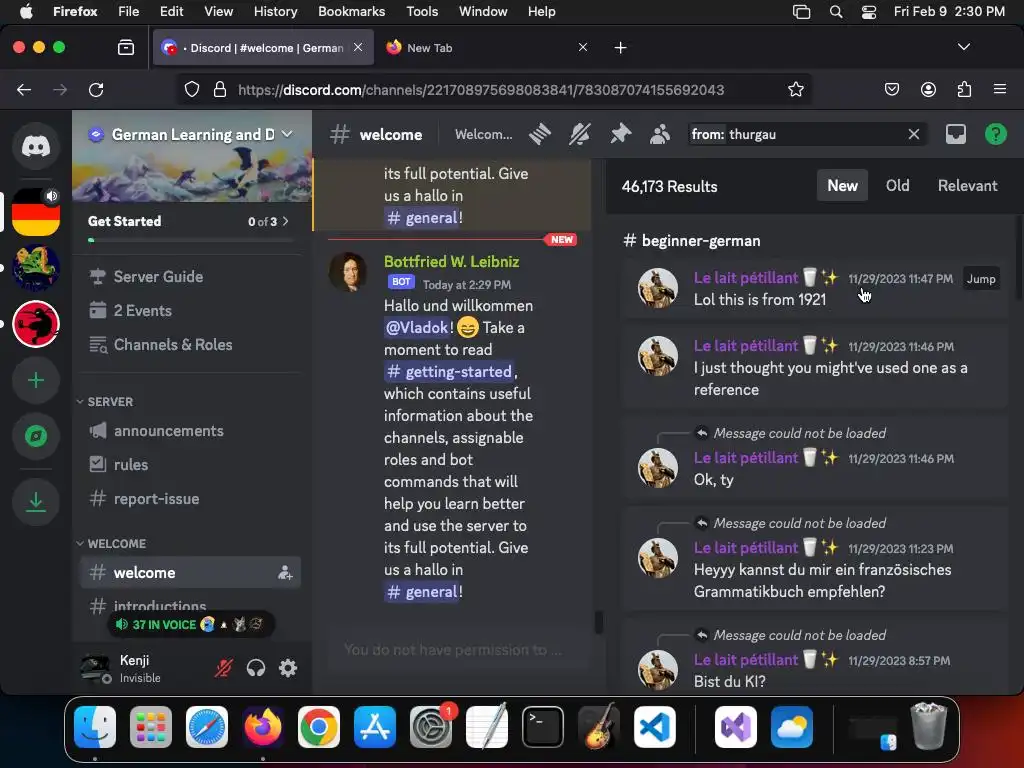Click the search field 'from: thurgau'
Screen dimensions: 1024x768
coord(807,135)
